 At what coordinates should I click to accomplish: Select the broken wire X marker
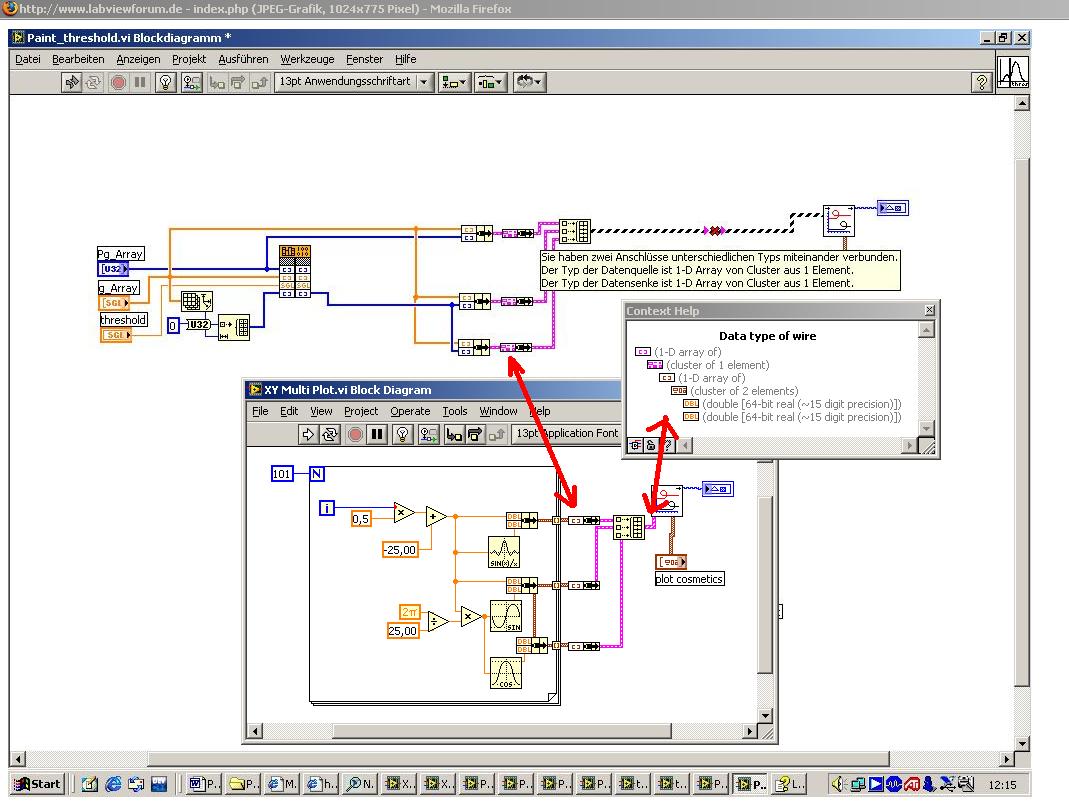click(714, 231)
